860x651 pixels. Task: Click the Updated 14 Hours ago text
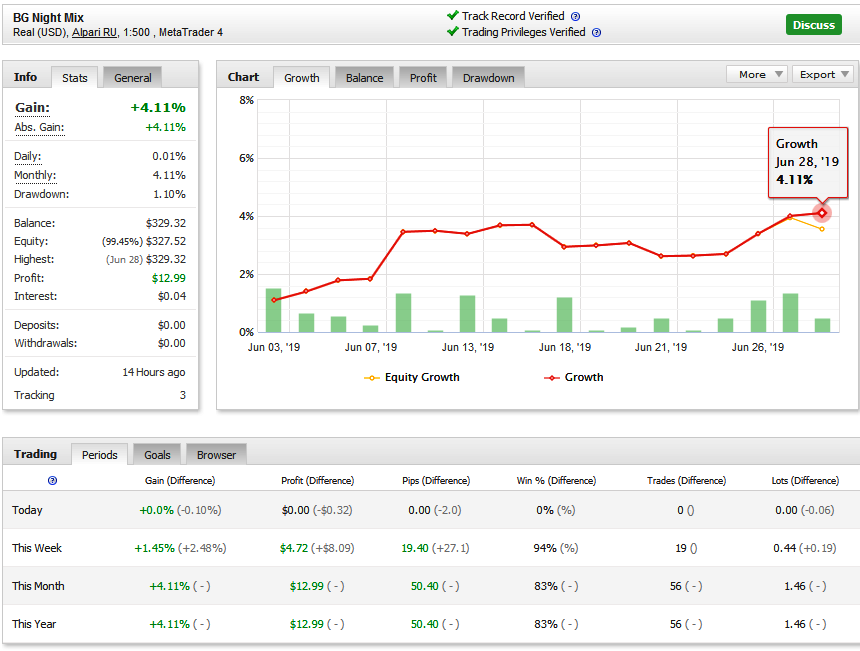pyautogui.click(x=154, y=372)
